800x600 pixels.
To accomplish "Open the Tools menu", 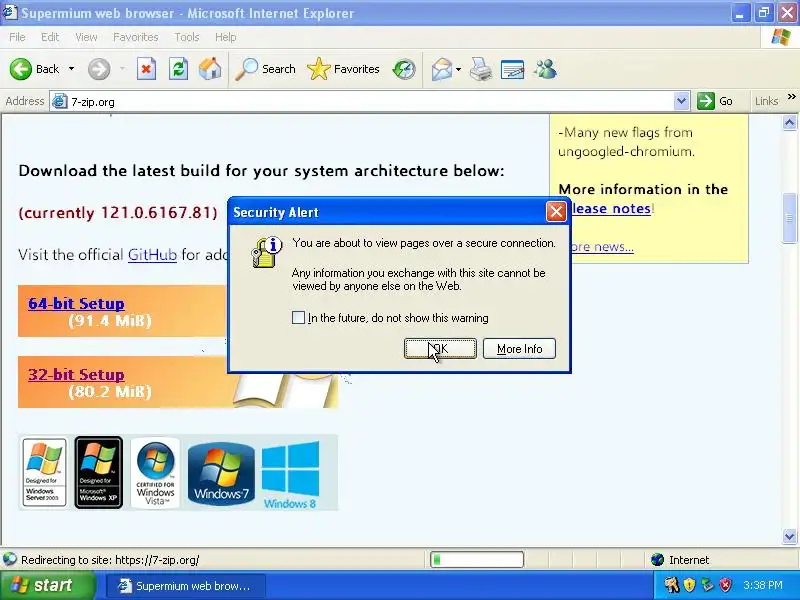I will coord(187,37).
